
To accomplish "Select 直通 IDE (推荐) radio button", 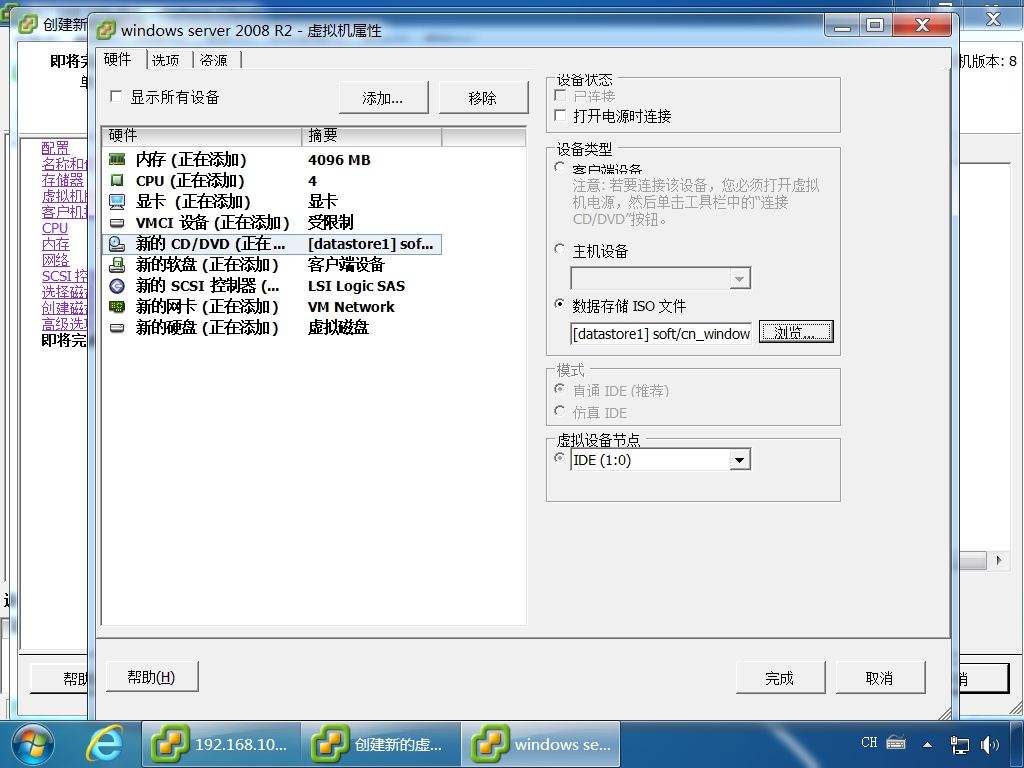I will [x=560, y=389].
